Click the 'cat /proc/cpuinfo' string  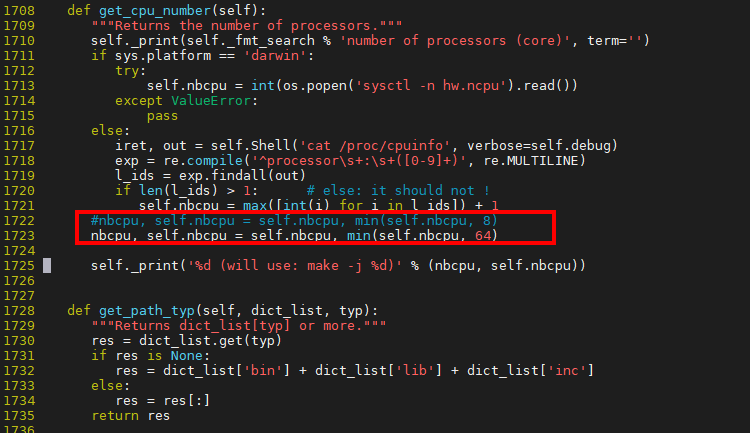375,145
